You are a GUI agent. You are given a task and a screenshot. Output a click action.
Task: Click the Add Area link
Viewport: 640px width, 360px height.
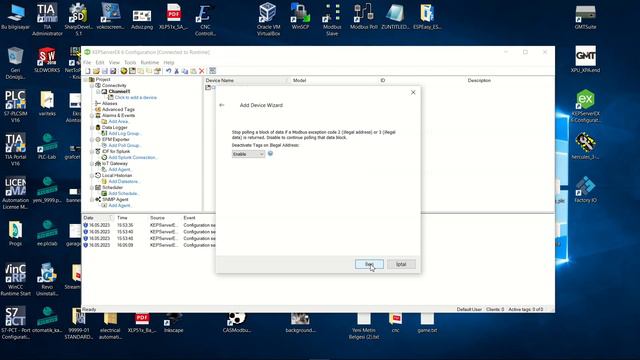click(119, 122)
